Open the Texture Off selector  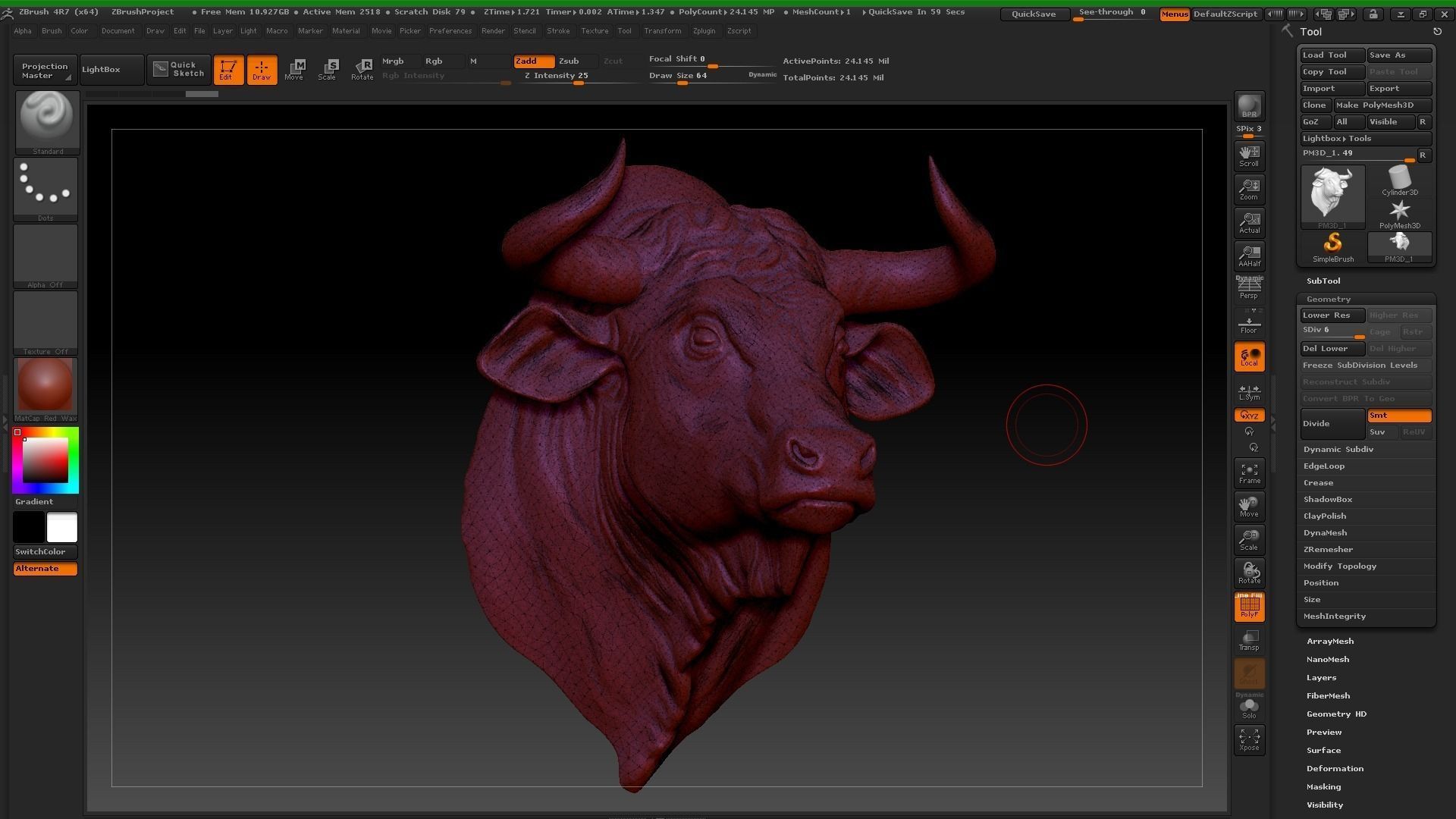coord(46,323)
